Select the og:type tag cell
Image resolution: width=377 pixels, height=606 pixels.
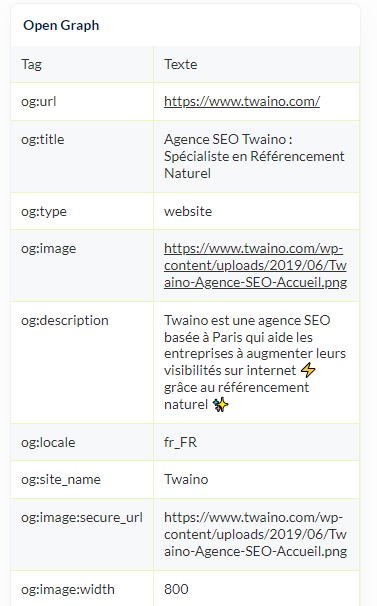(82, 211)
